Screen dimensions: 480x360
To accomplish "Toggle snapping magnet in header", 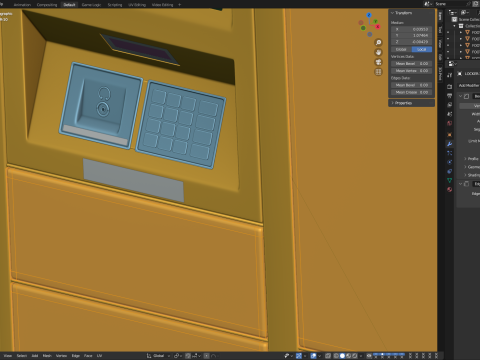I will click(x=188, y=356).
